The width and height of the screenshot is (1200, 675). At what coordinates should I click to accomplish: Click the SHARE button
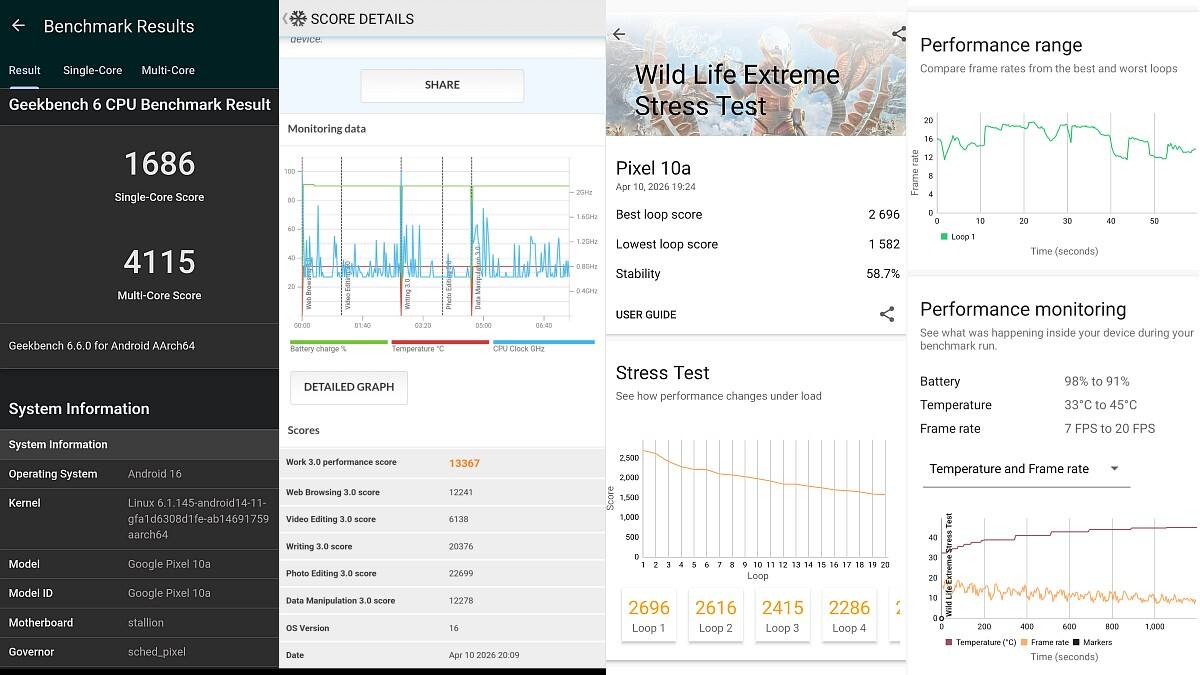pos(442,85)
